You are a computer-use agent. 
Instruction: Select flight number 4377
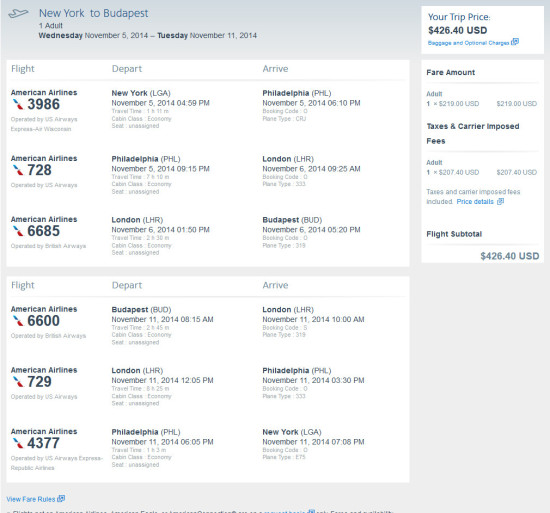[x=43, y=443]
